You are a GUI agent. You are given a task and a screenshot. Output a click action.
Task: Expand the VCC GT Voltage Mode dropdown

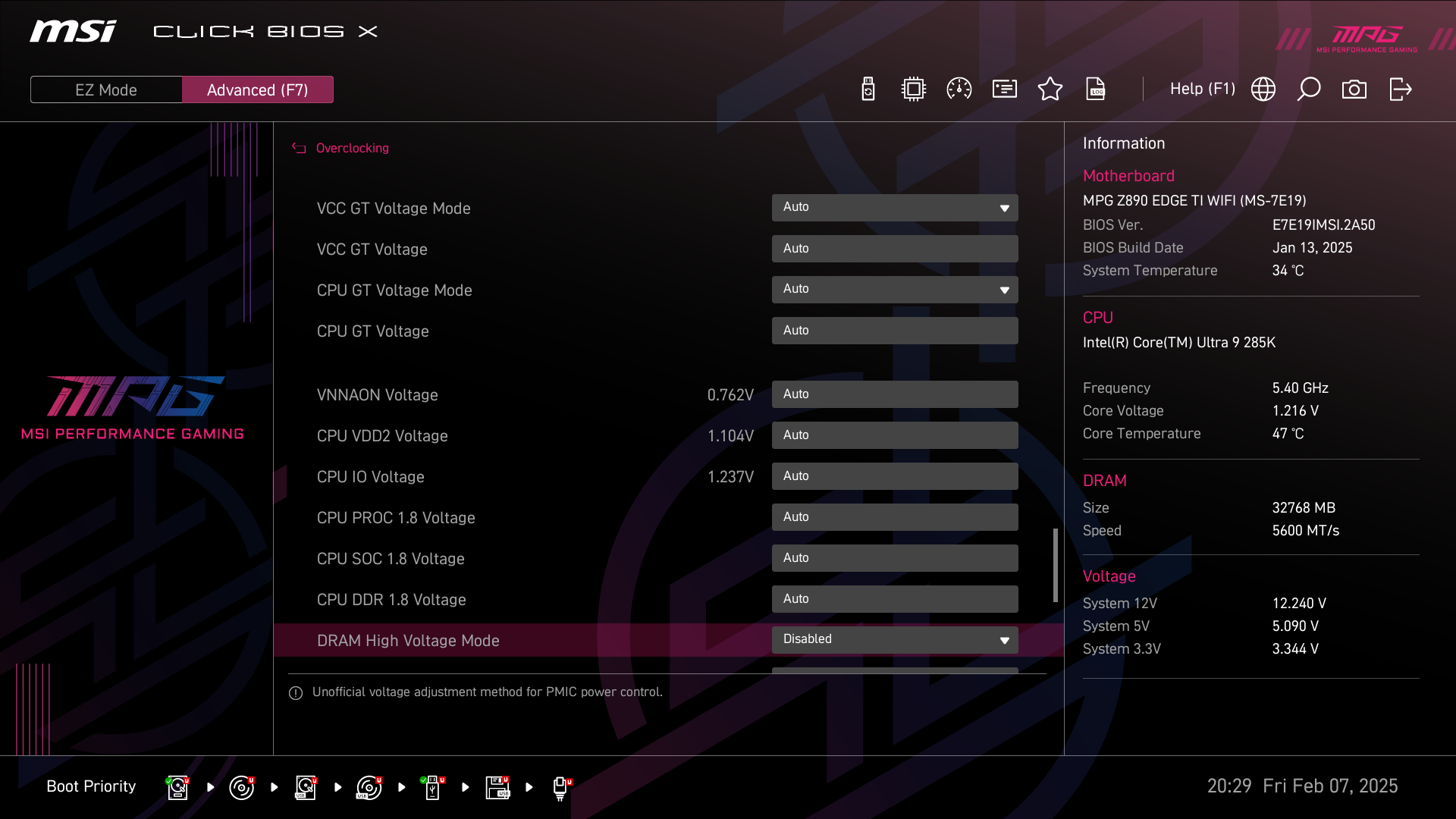895,208
